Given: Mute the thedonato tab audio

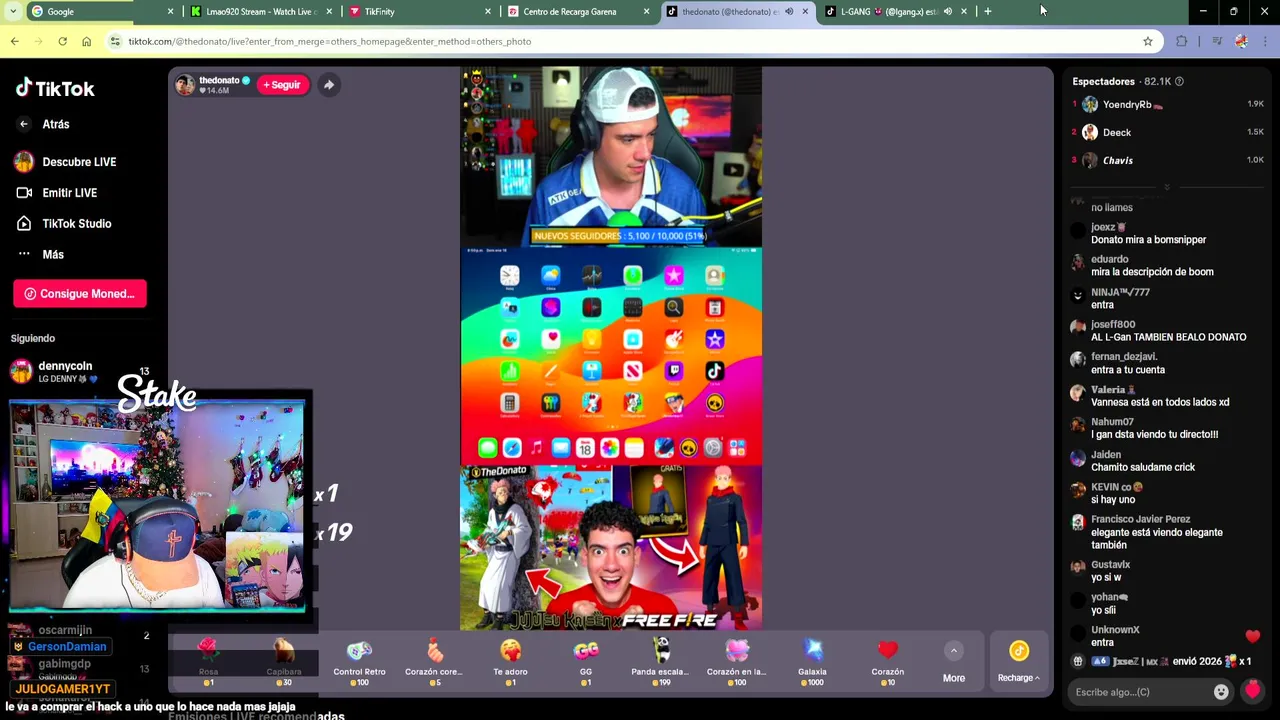Looking at the screenshot, I should (789, 12).
